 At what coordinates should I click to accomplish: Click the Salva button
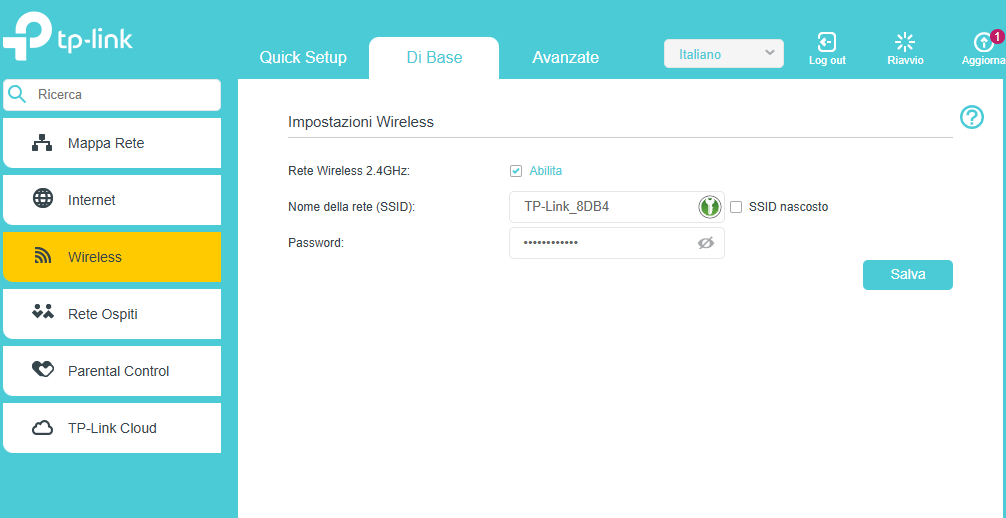point(908,275)
